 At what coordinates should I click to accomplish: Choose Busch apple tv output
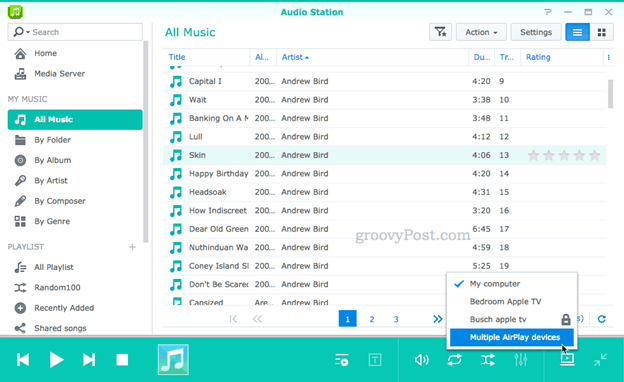pyautogui.click(x=512, y=320)
